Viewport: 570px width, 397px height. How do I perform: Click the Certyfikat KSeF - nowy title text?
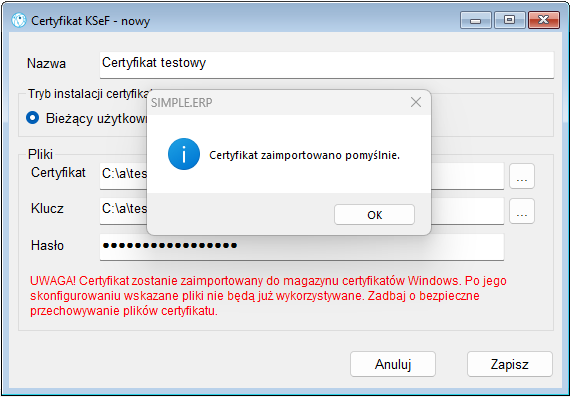point(91,21)
